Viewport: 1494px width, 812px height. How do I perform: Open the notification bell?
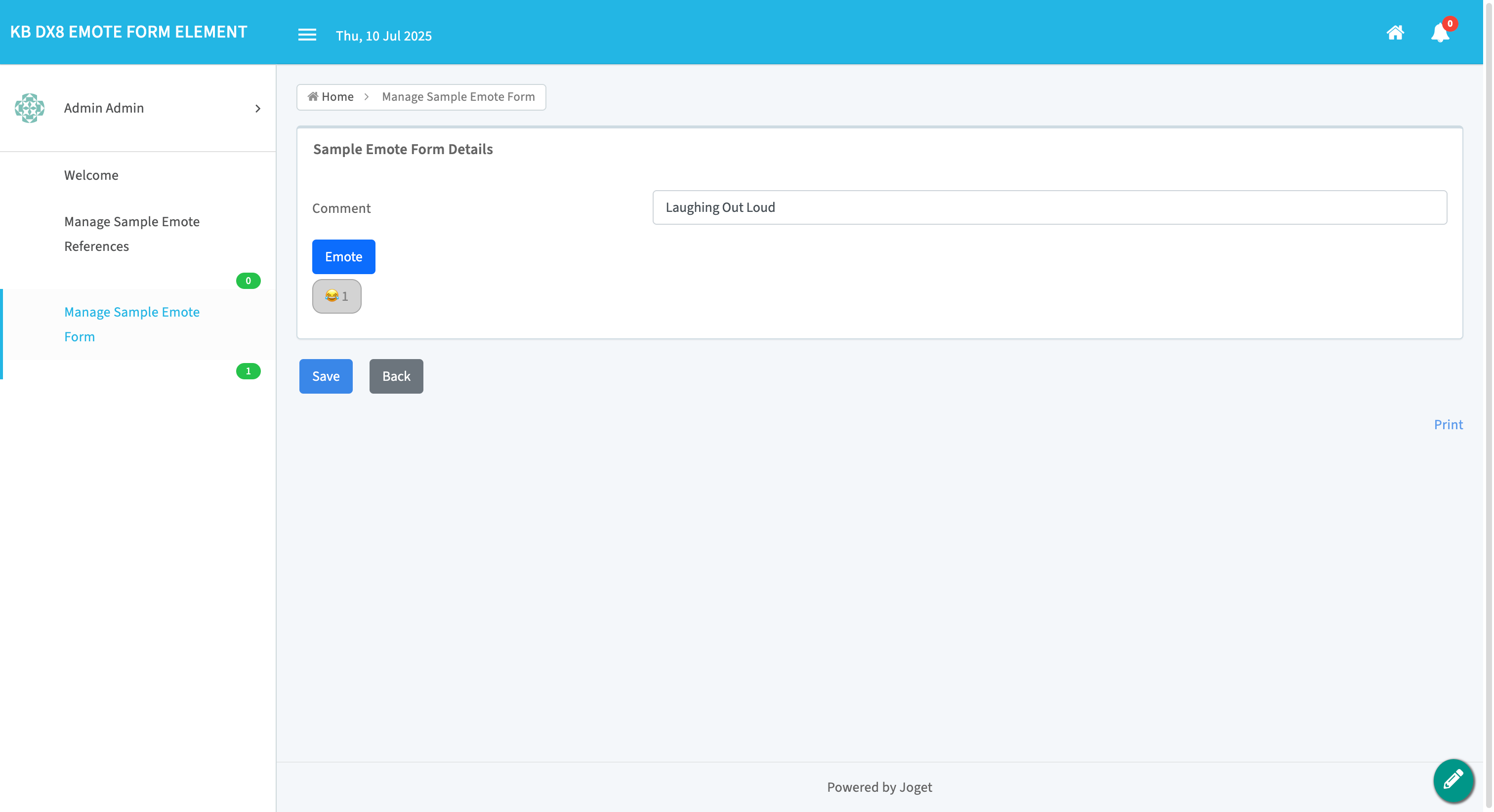(x=1440, y=33)
